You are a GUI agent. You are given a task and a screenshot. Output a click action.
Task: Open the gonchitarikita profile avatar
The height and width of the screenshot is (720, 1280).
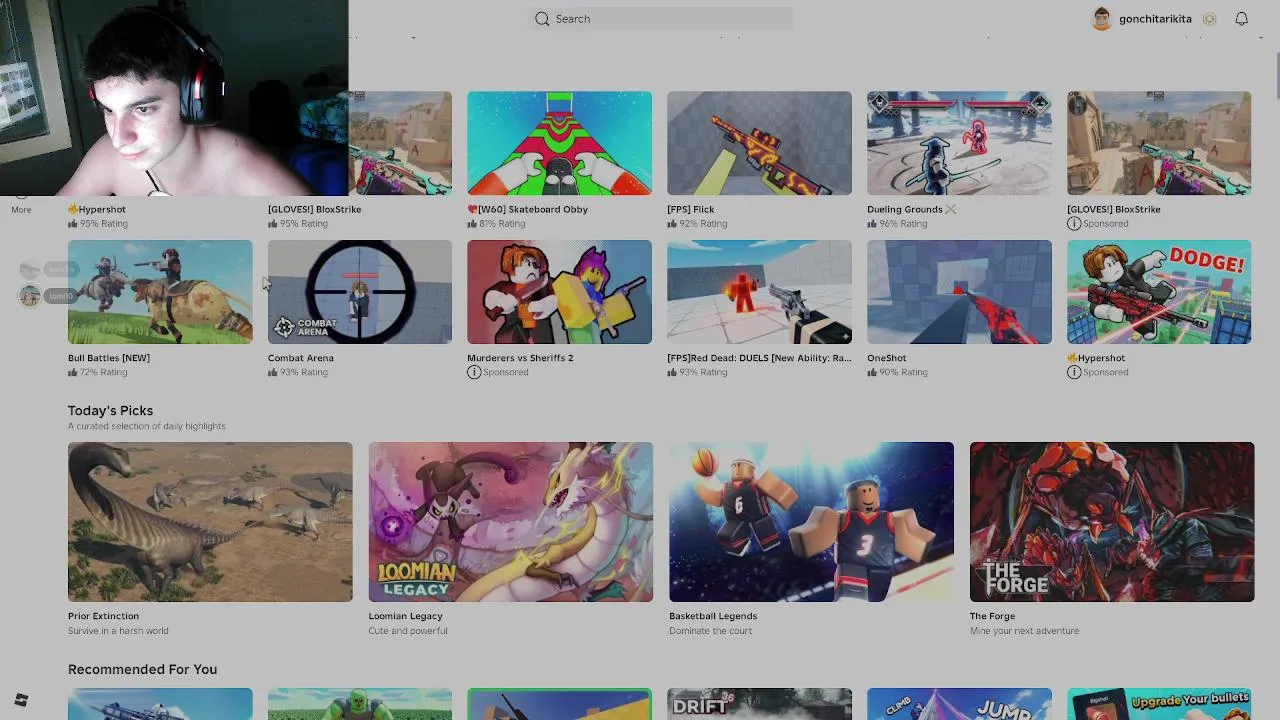(1102, 18)
